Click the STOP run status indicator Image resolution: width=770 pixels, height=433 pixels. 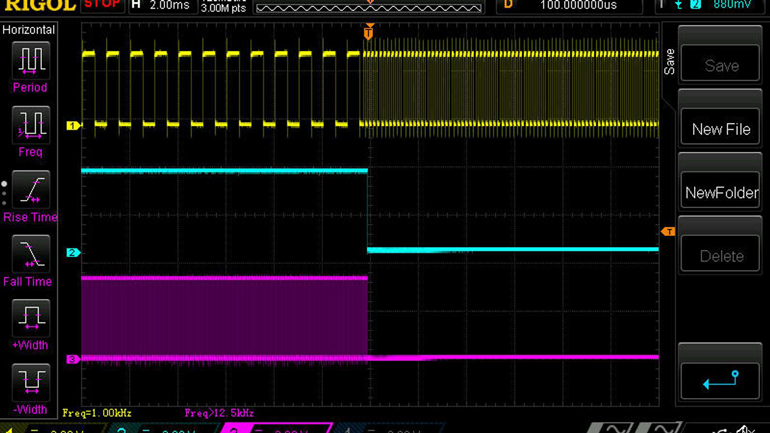pos(102,5)
